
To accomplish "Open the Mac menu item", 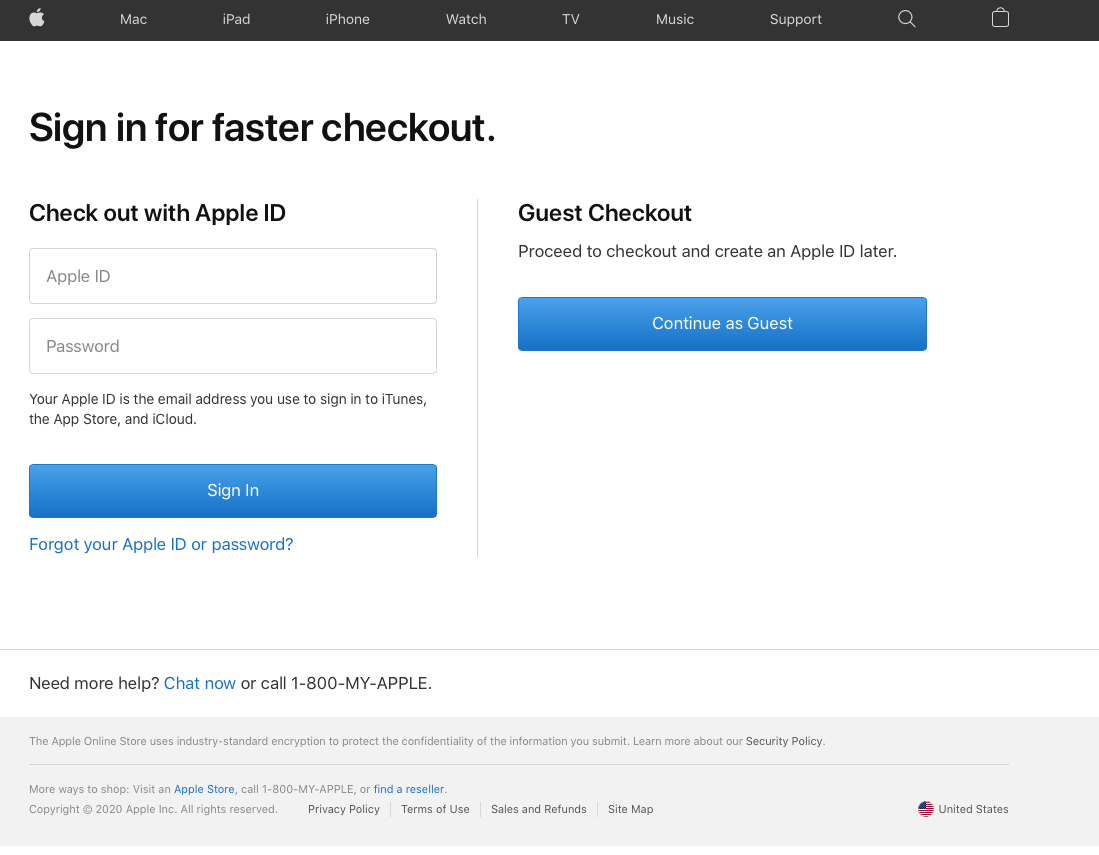I will pyautogui.click(x=133, y=20).
